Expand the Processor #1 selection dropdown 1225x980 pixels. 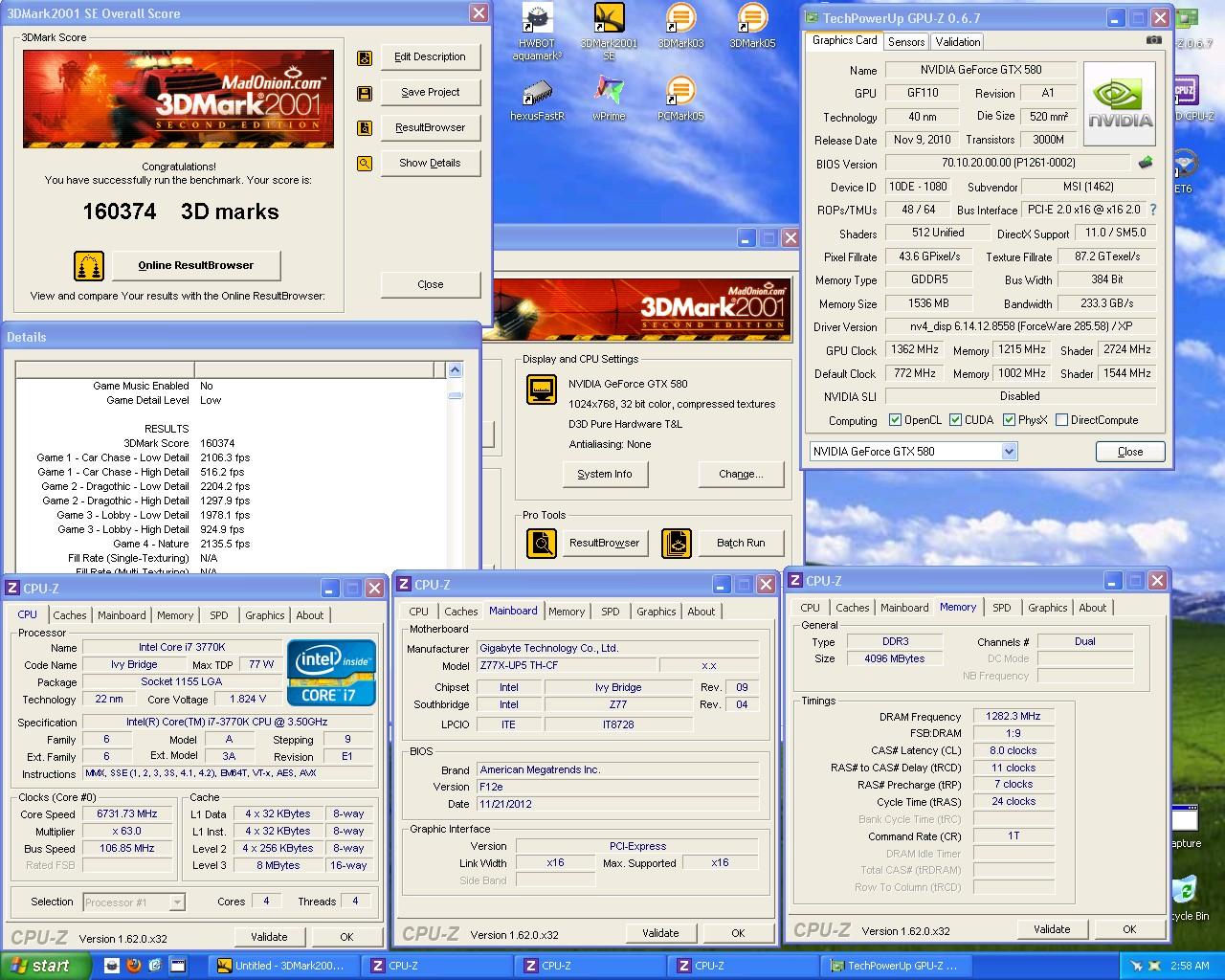point(177,902)
